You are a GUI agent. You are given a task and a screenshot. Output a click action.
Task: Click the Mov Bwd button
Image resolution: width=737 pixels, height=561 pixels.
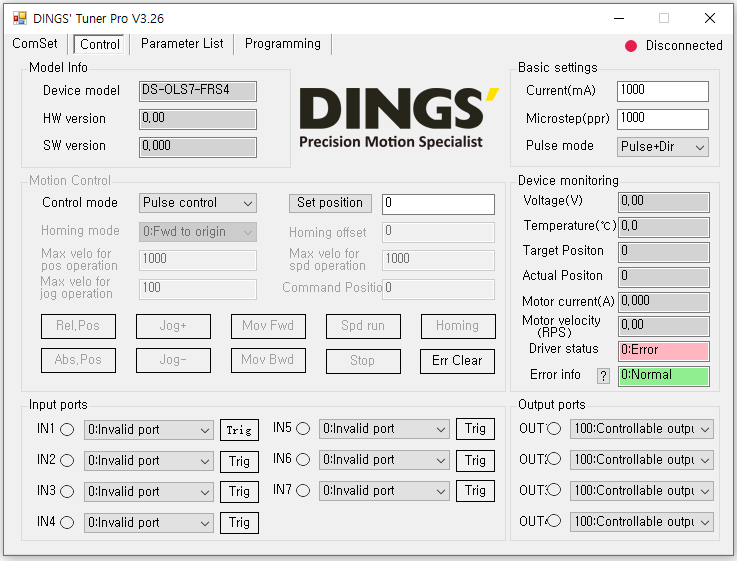tap(268, 360)
